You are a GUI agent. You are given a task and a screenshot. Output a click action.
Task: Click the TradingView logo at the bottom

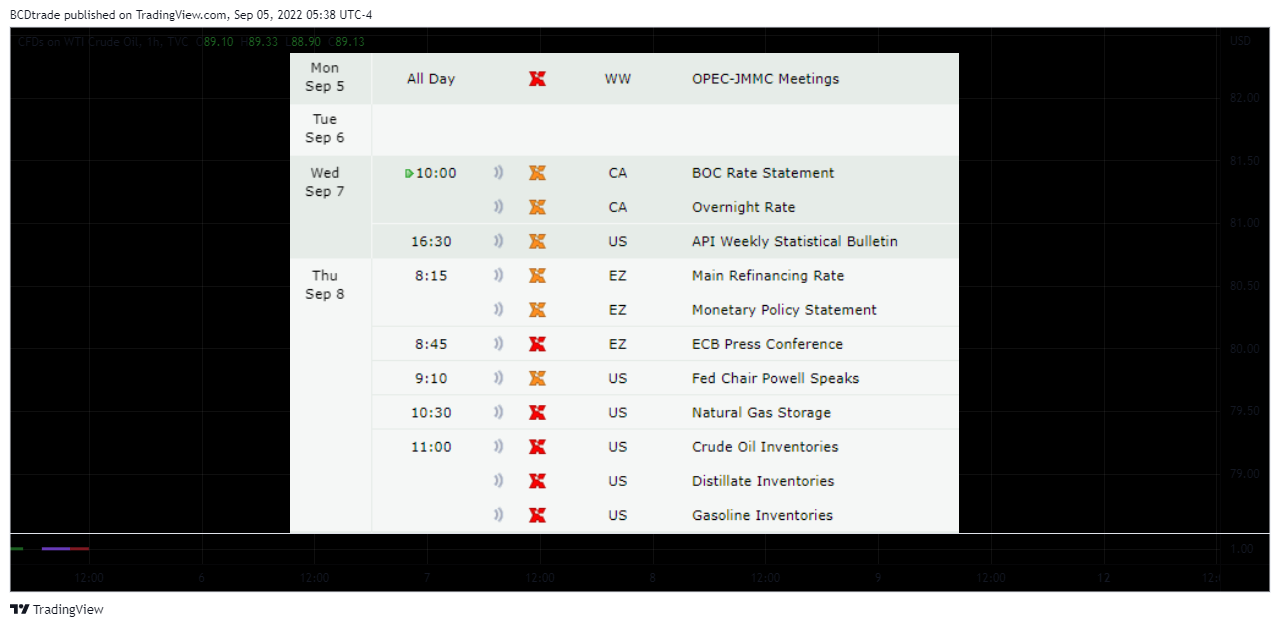pos(57,609)
